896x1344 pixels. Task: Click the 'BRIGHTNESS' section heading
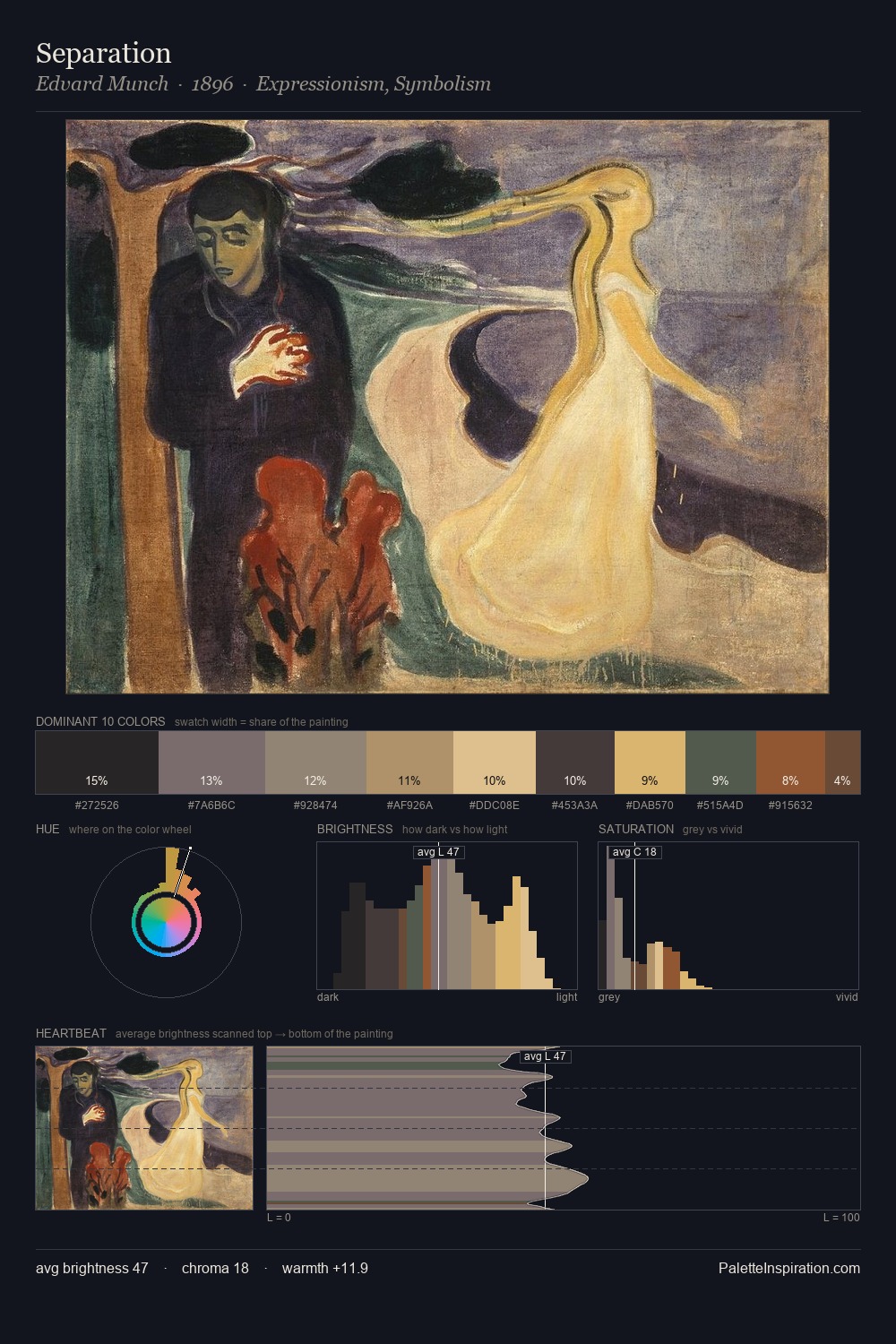(355, 829)
